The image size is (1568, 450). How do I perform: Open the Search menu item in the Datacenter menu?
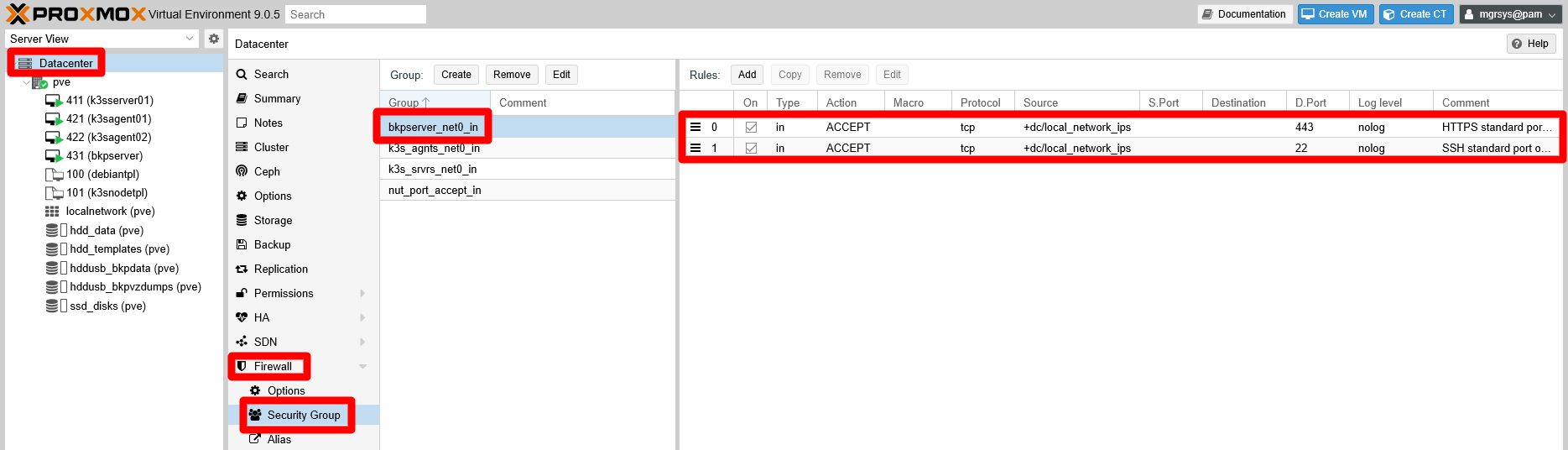coord(304,74)
